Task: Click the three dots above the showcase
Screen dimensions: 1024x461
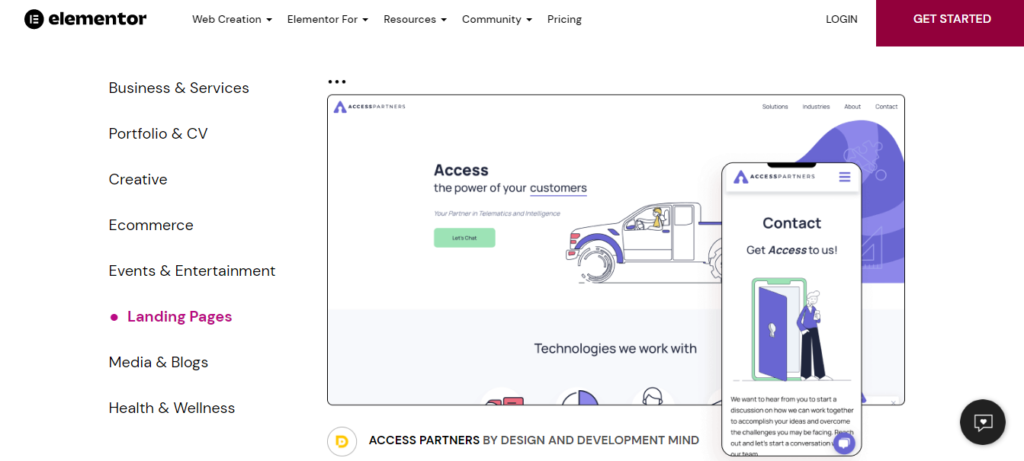Action: [x=337, y=82]
